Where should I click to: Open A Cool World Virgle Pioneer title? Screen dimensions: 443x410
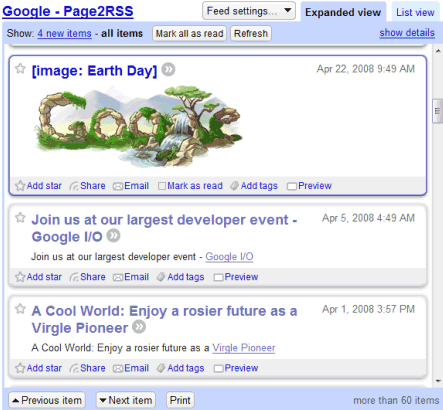pos(164,319)
